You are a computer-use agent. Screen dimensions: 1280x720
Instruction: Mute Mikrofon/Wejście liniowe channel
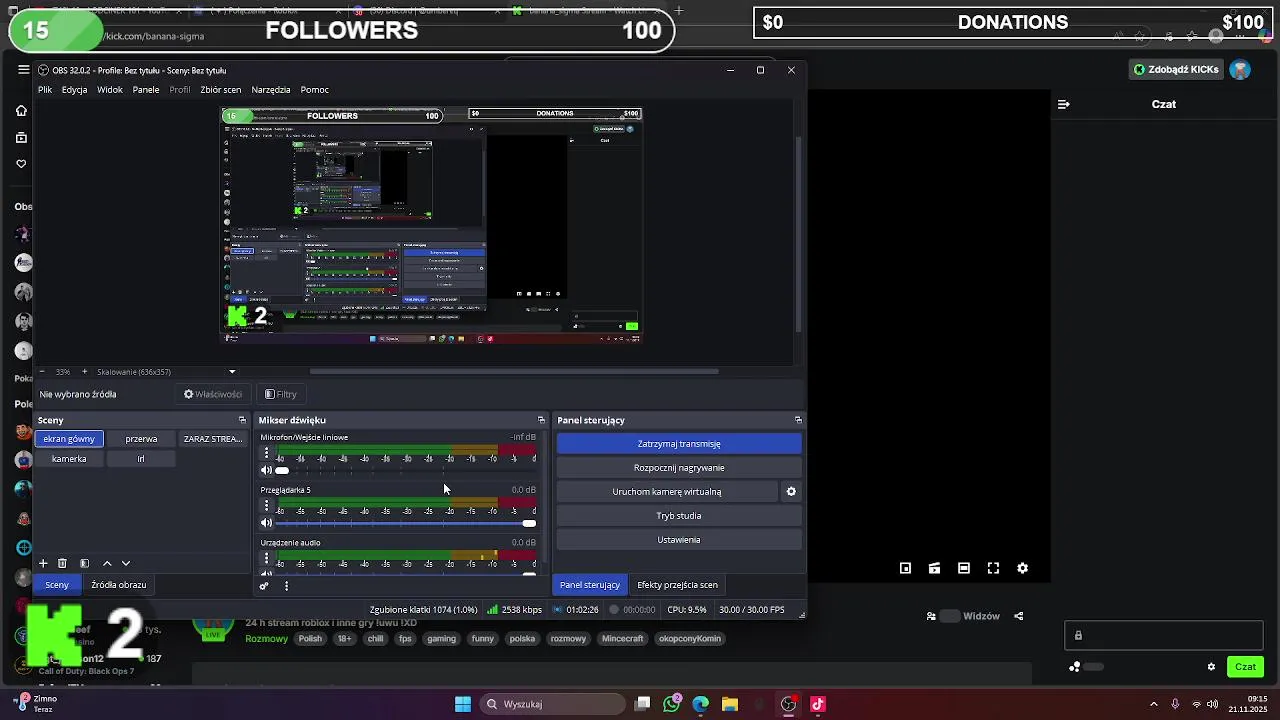point(266,470)
